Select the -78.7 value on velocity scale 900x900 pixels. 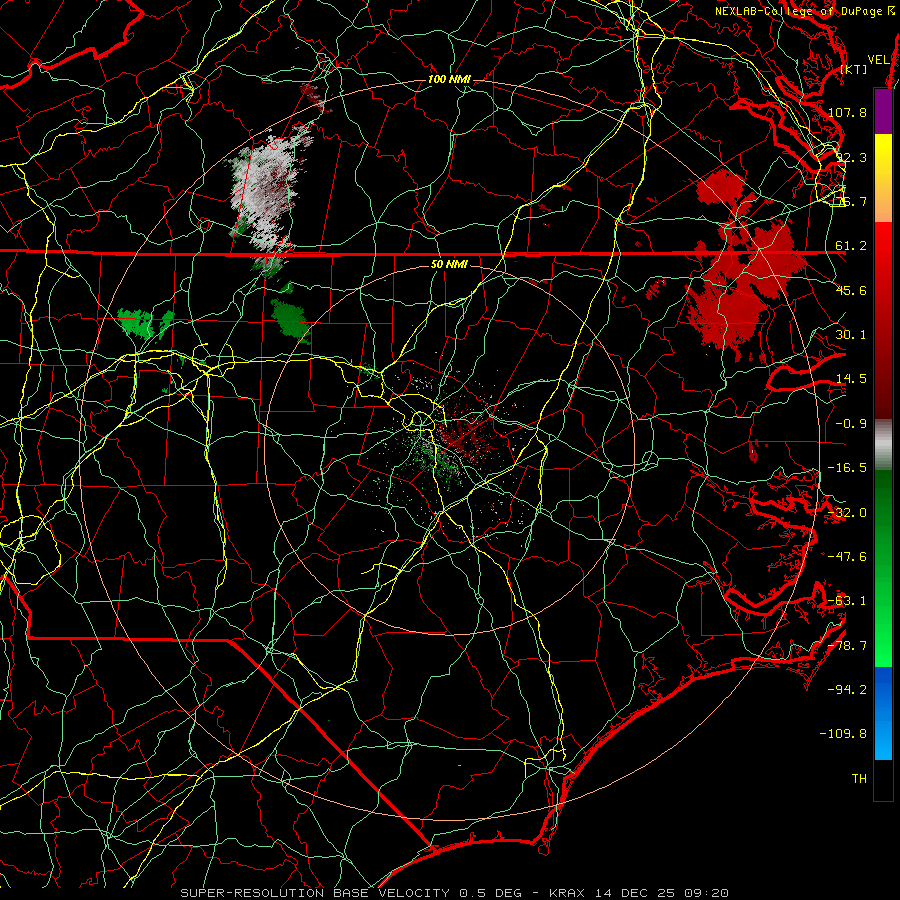[847, 646]
